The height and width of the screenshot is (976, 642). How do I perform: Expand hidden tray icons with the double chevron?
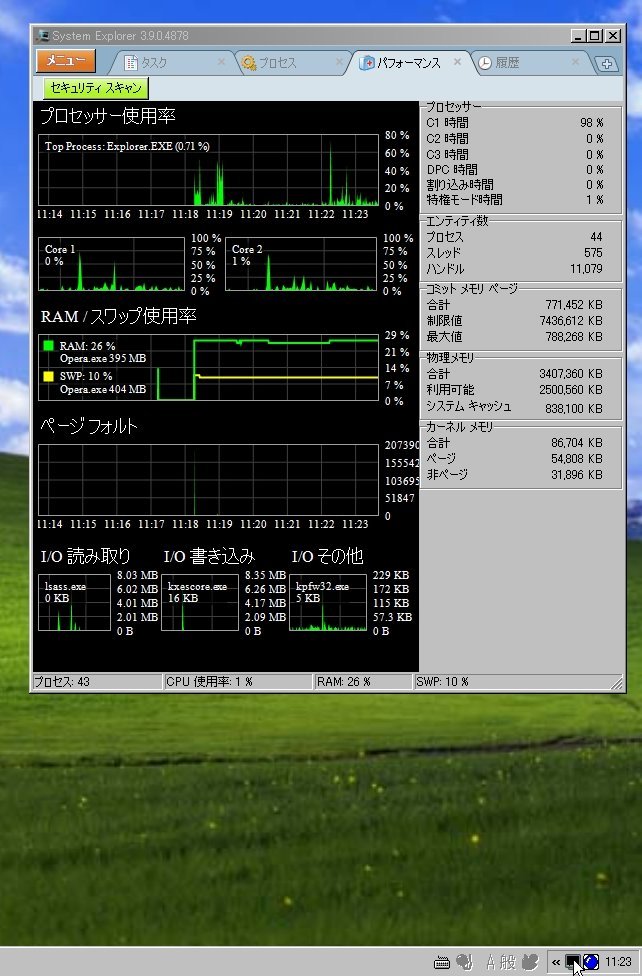click(555, 962)
